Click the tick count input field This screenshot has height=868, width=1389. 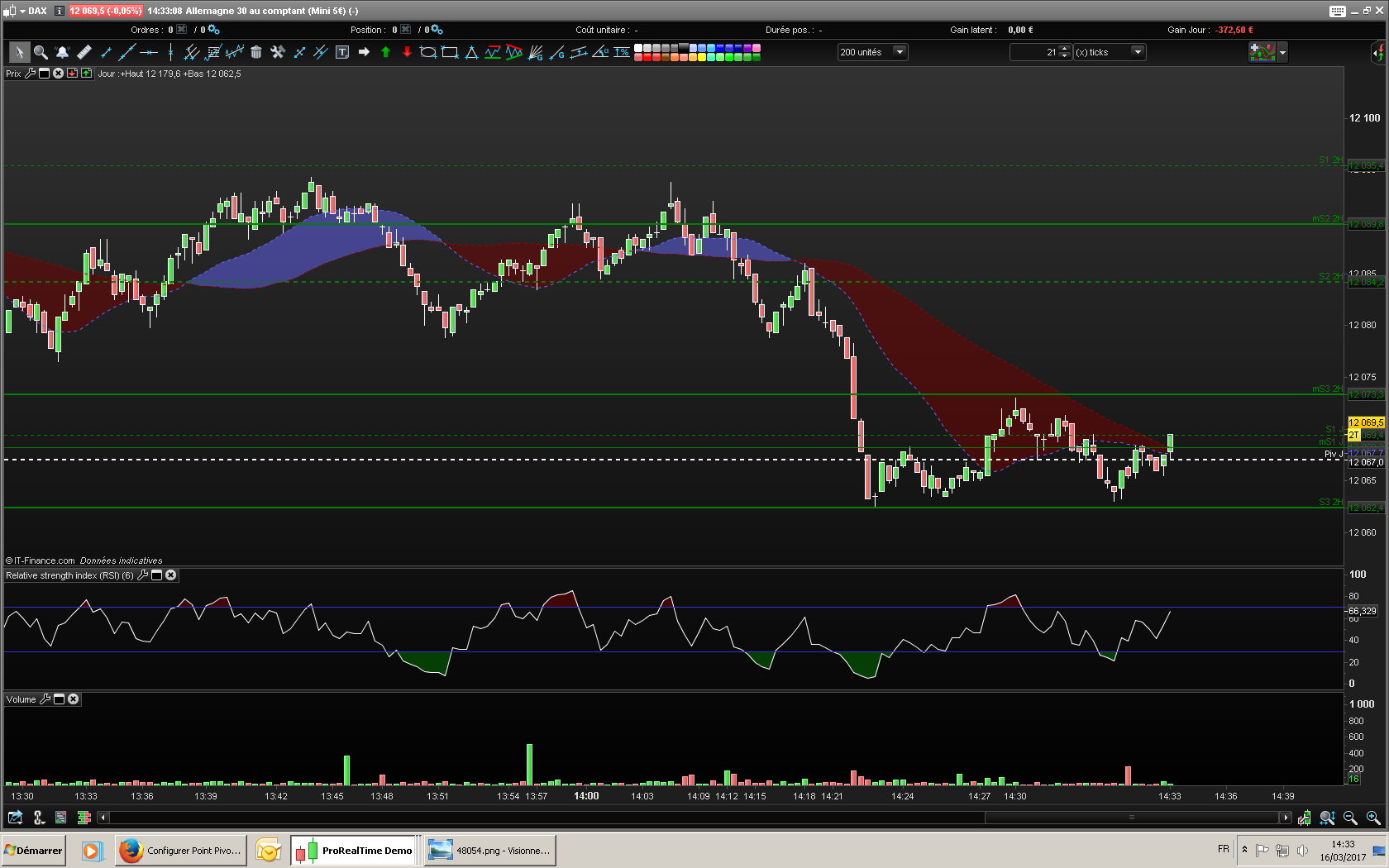[x=1034, y=52]
